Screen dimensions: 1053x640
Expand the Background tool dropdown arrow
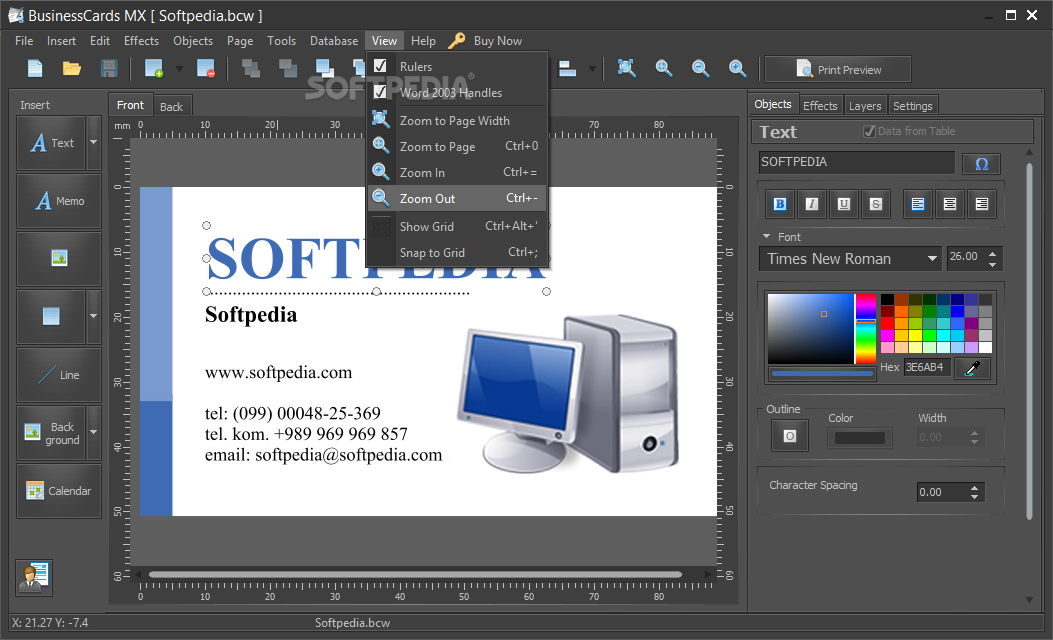tap(93, 432)
